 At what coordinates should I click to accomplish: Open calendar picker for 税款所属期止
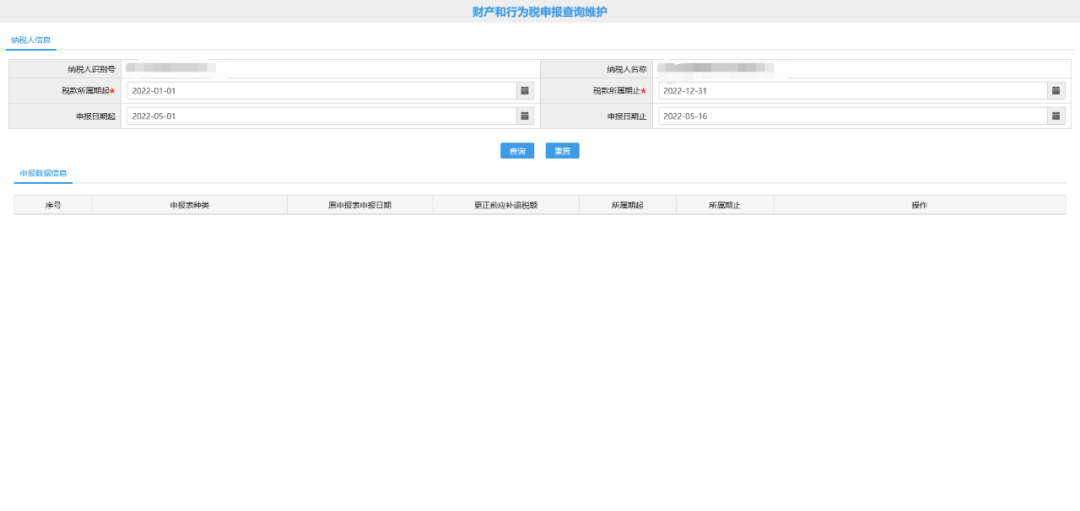click(1055, 91)
